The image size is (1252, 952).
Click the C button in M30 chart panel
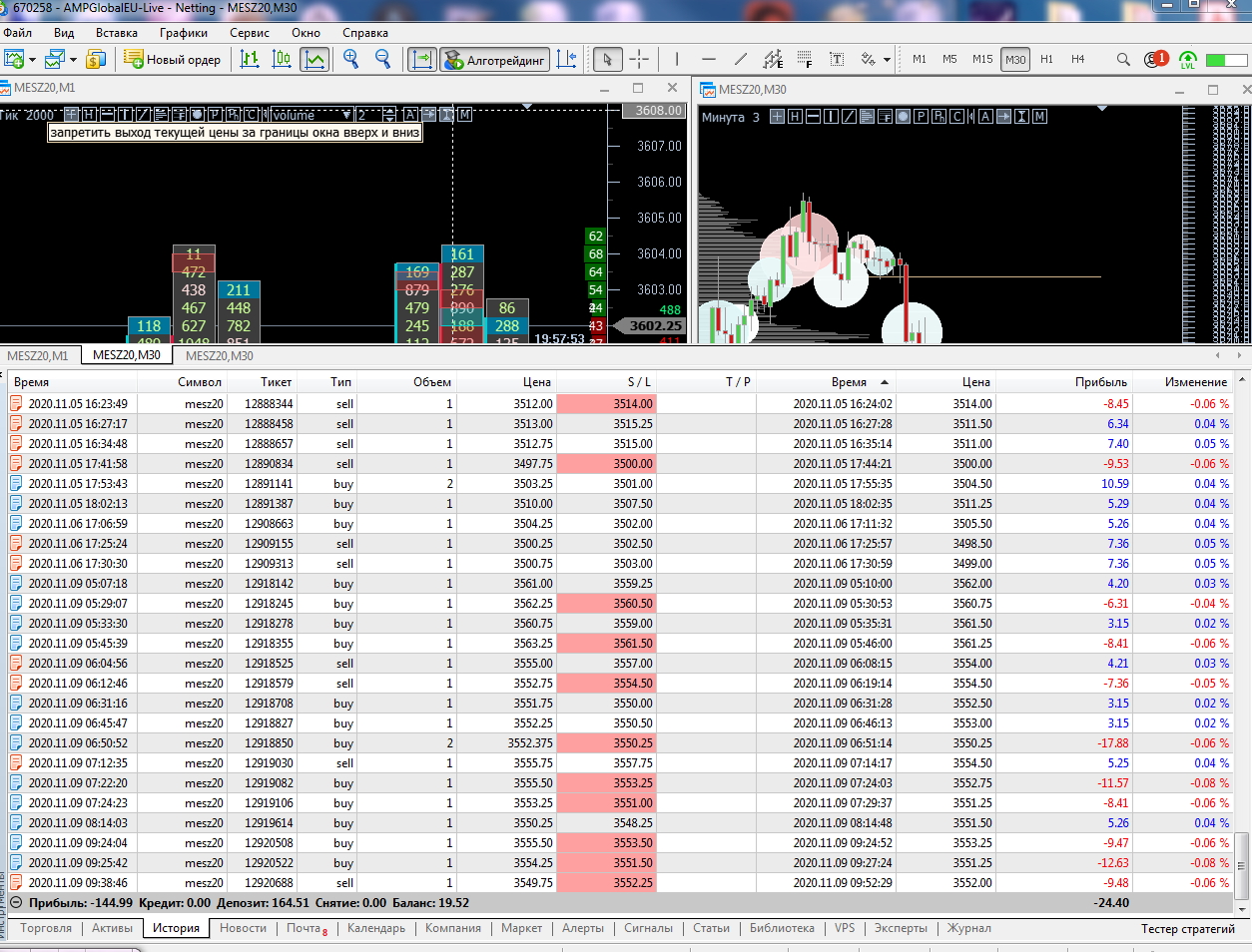956,117
